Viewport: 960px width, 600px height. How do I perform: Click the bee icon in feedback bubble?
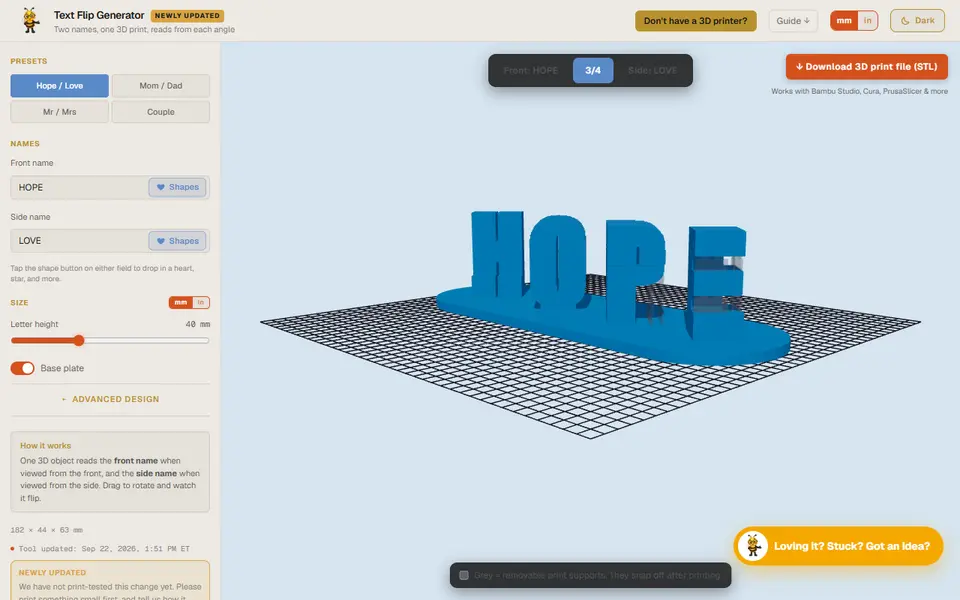(752, 546)
